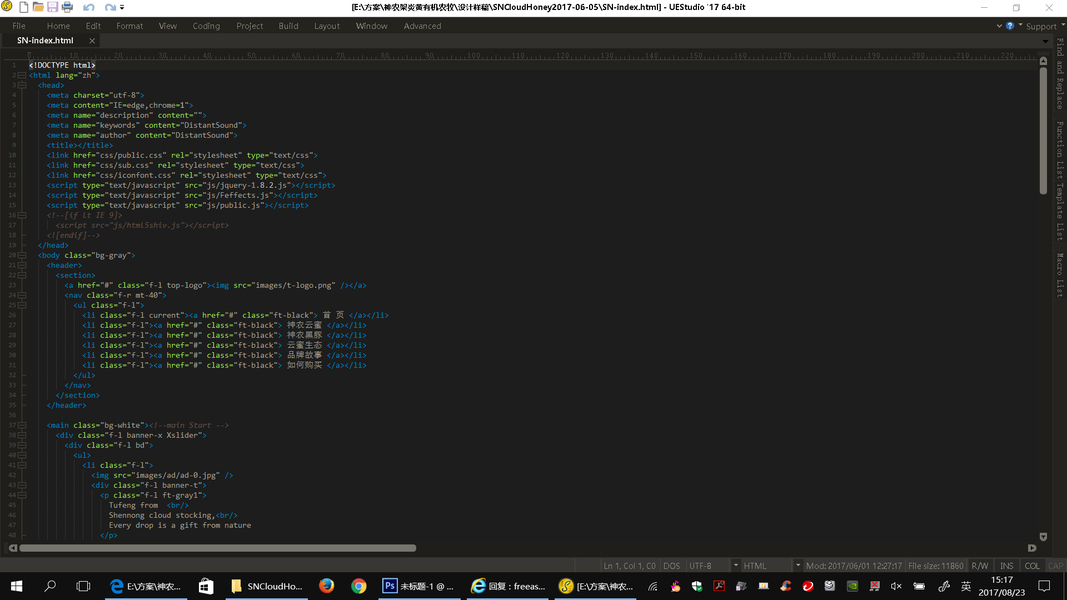This screenshot has width=1067, height=600.
Task: Click the New file icon in title bar
Action: (x=24, y=7)
